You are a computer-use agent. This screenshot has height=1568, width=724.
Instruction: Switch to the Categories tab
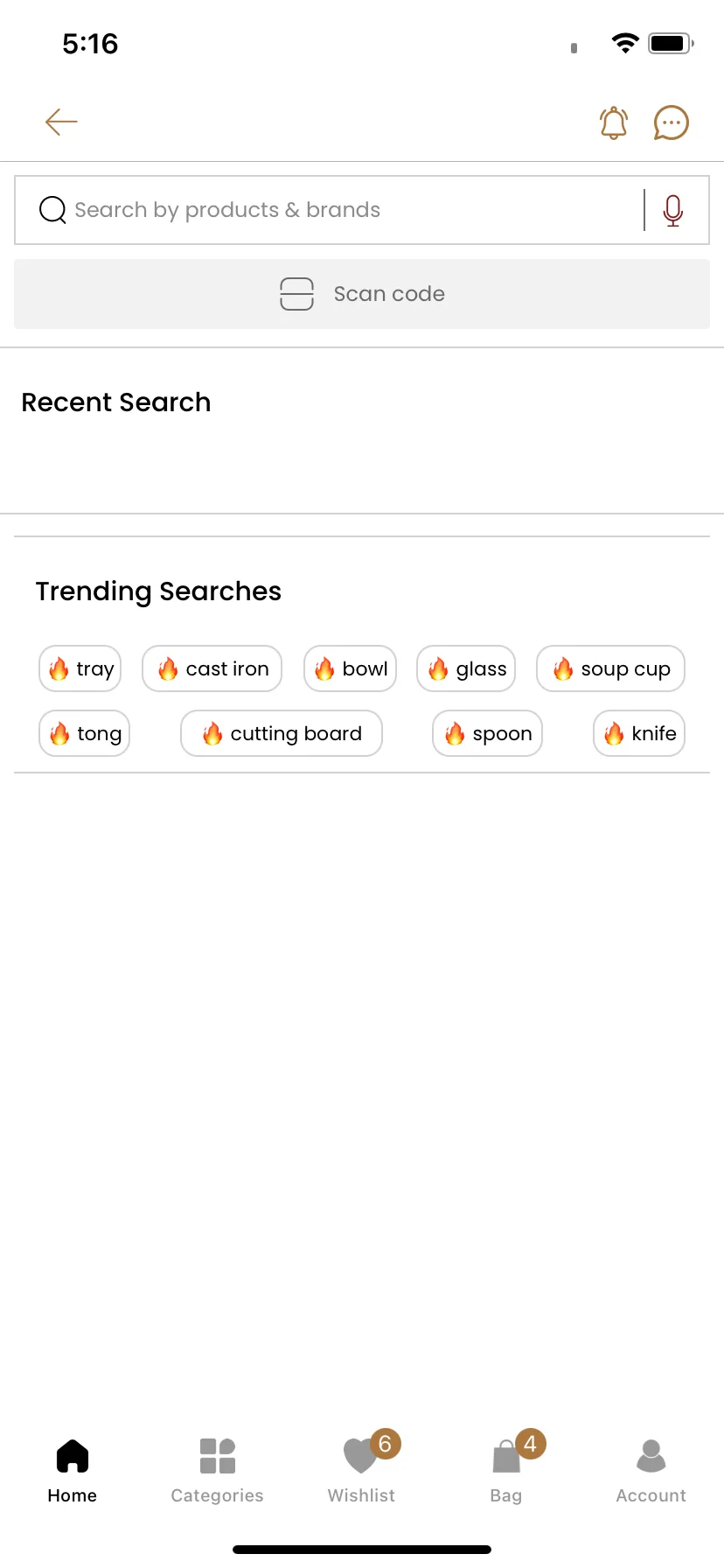[217, 1471]
